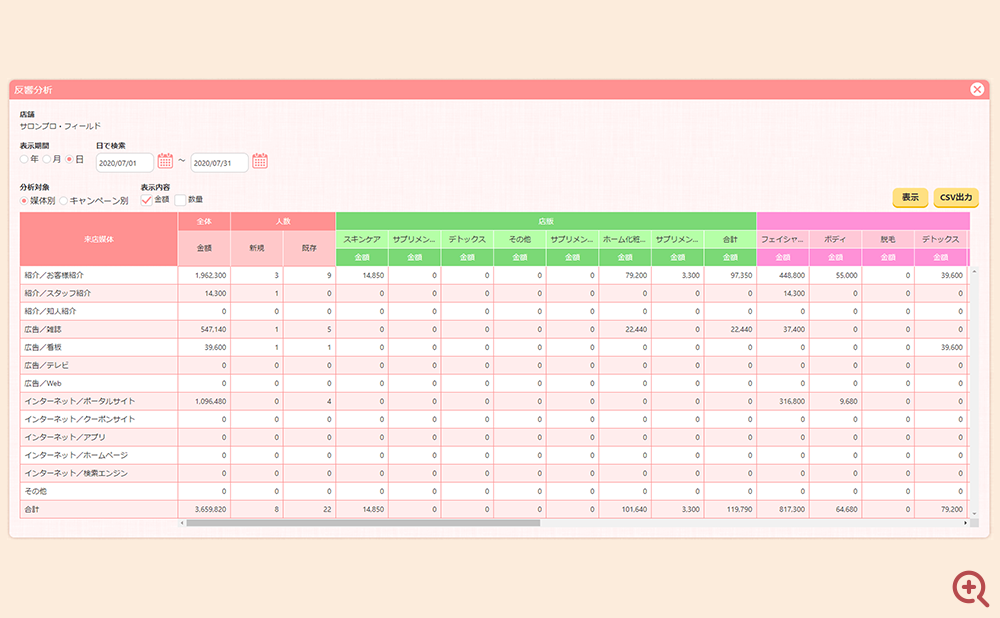Click the 97,350 cell

pos(730,276)
